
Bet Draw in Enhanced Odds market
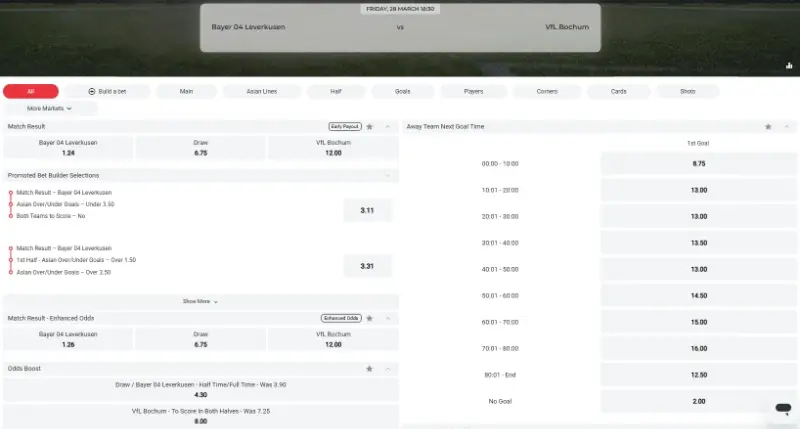tap(201, 339)
